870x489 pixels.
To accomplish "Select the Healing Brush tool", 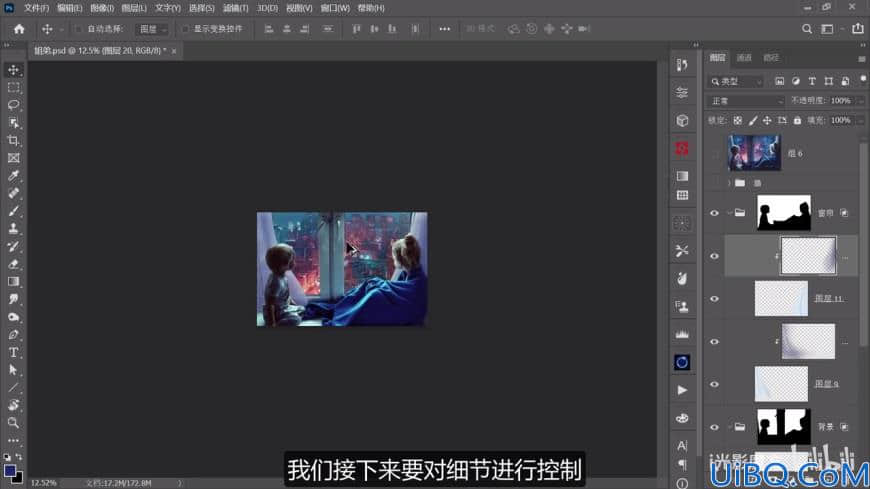I will pyautogui.click(x=13, y=193).
